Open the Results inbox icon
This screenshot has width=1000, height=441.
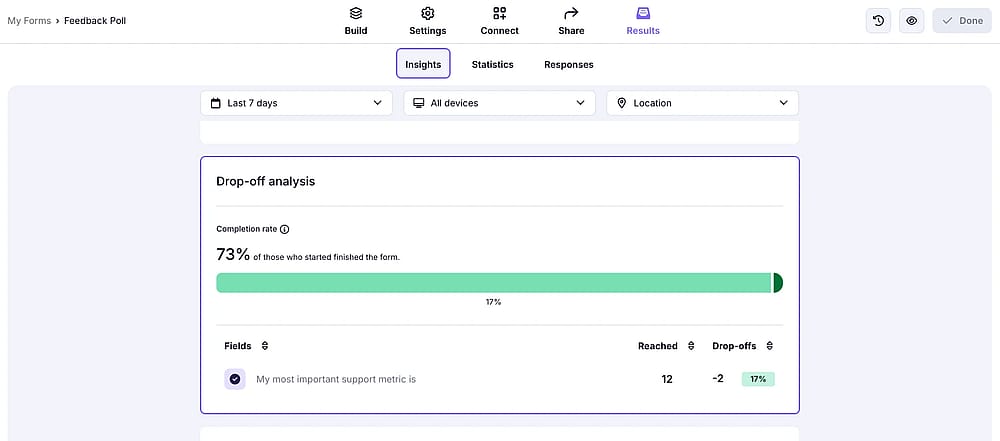point(643,13)
